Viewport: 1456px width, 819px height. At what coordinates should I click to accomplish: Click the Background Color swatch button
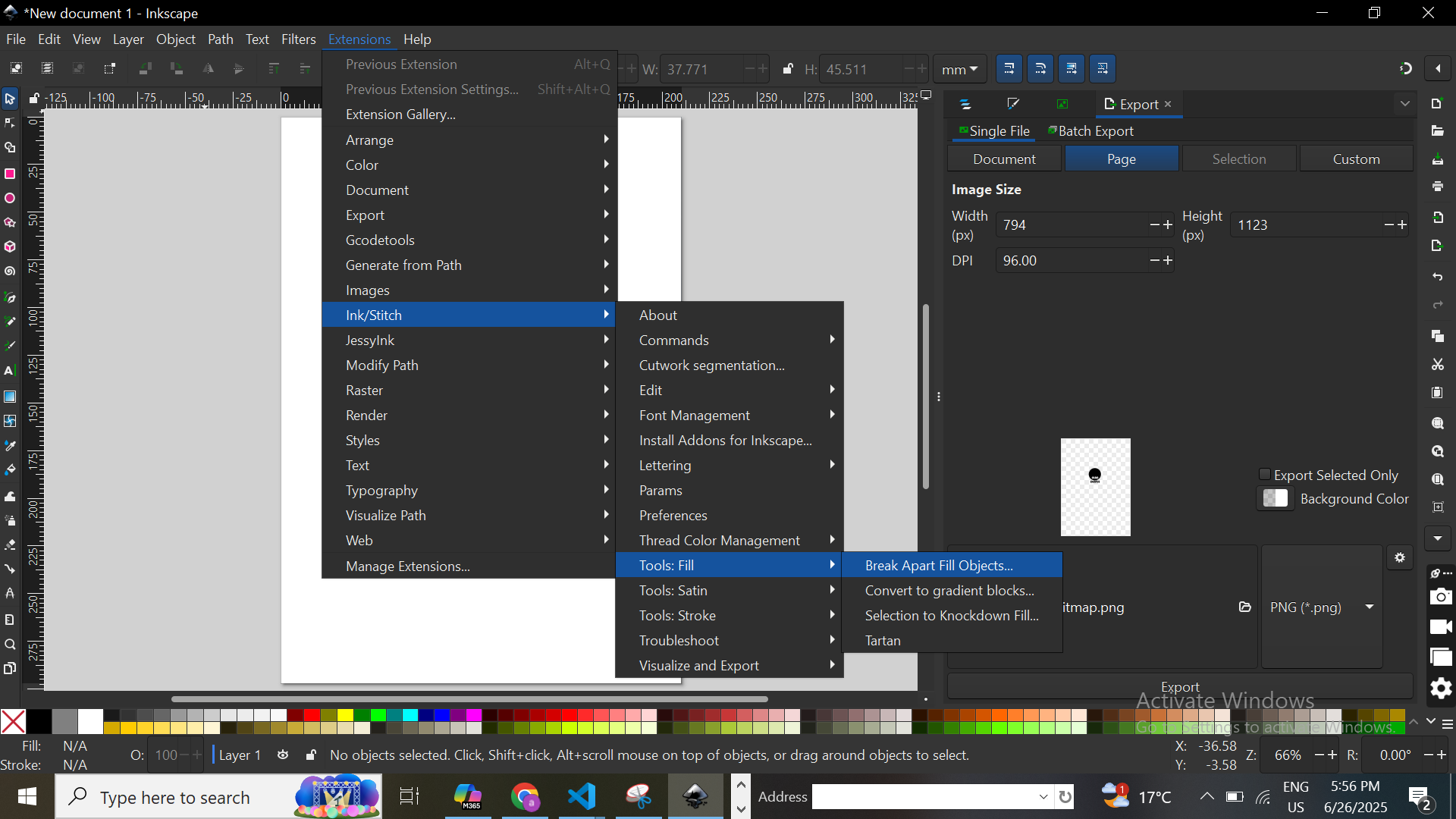click(1276, 499)
